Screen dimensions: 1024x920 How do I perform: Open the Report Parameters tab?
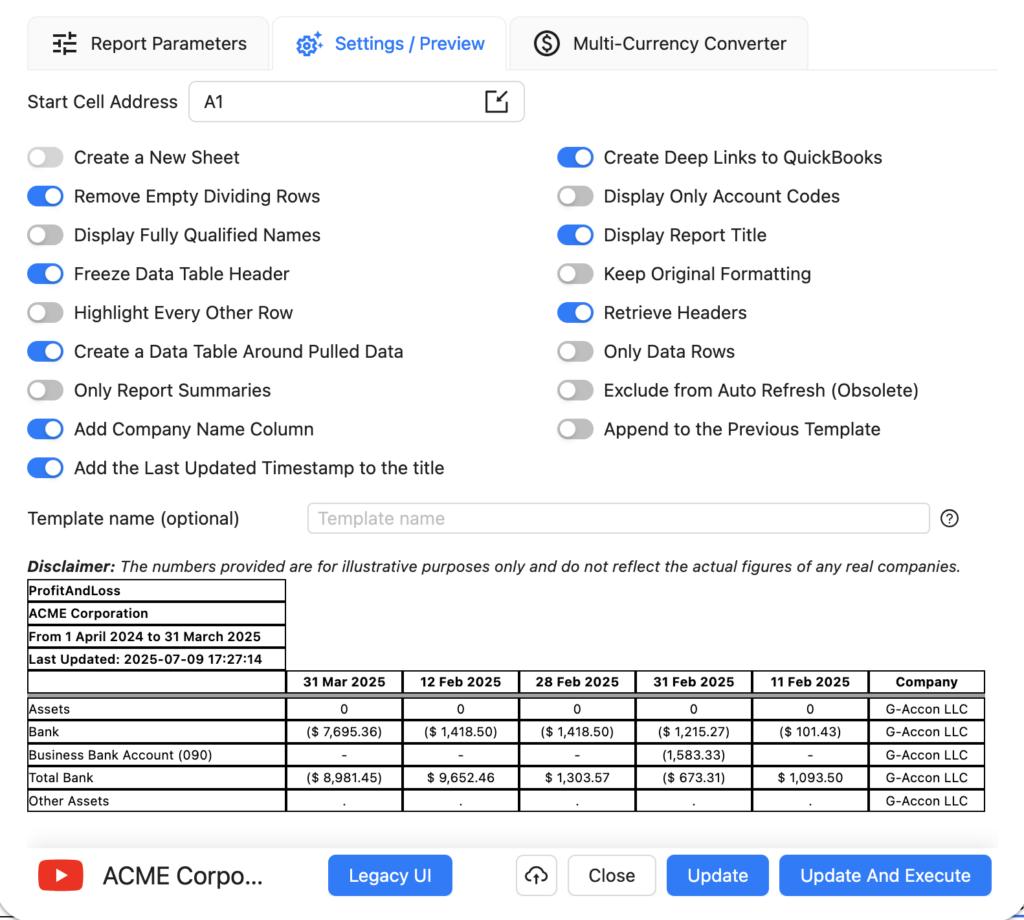pos(149,44)
